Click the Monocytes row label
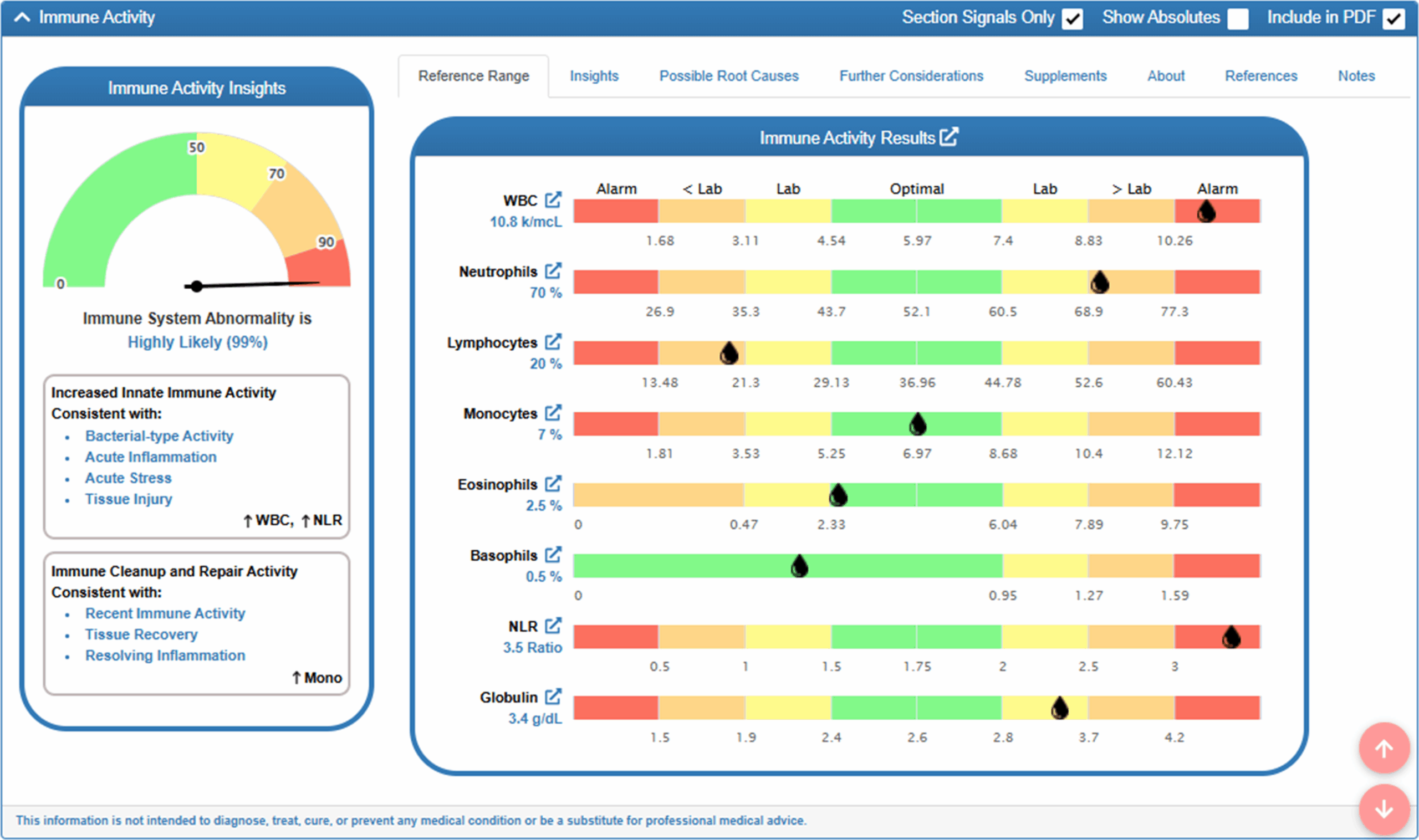Viewport: 1419px width, 840px height. 500,413
